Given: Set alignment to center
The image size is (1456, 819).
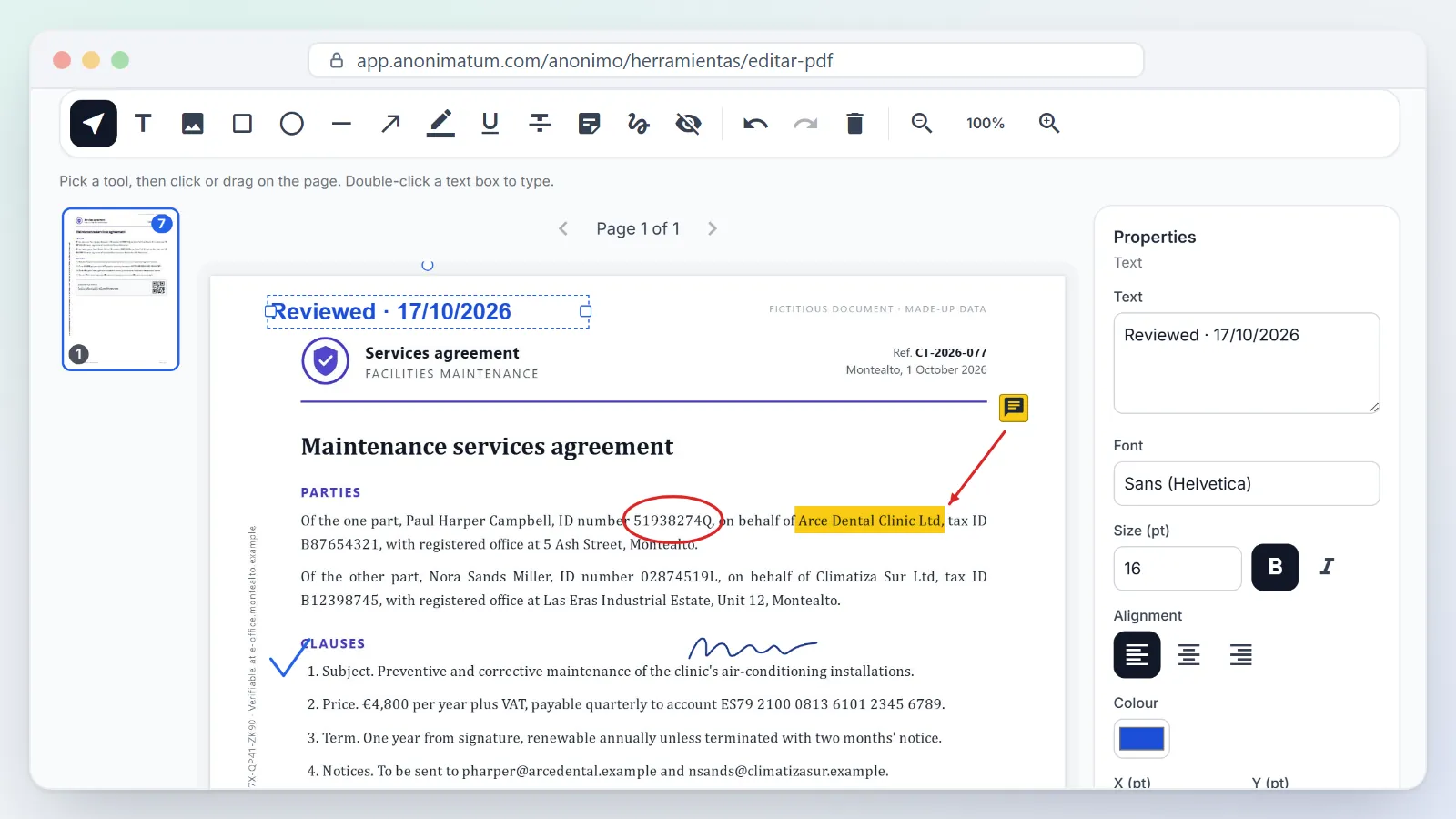Looking at the screenshot, I should (1189, 654).
